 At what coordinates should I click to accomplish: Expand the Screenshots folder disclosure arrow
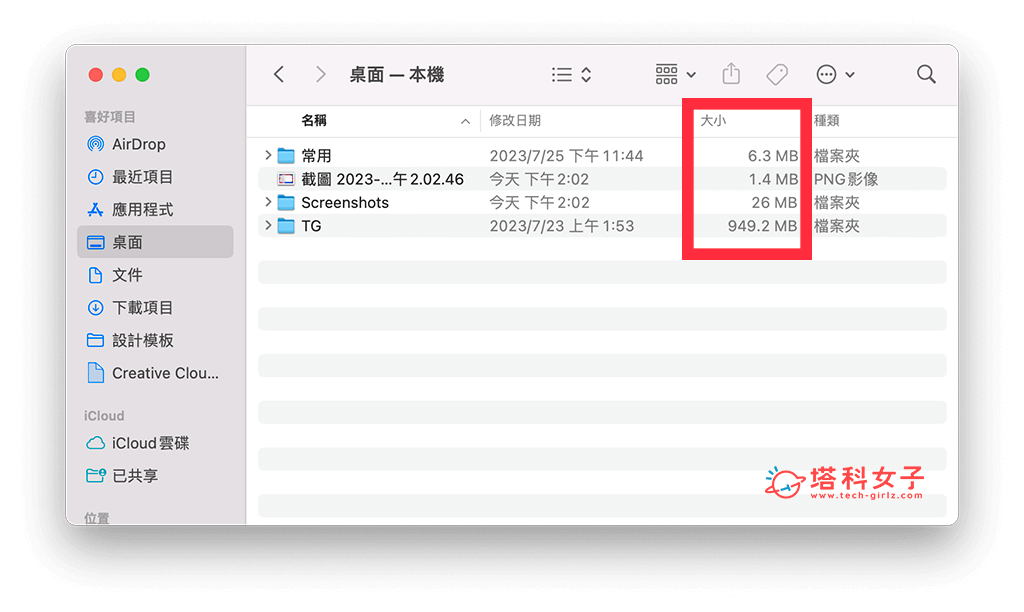268,202
